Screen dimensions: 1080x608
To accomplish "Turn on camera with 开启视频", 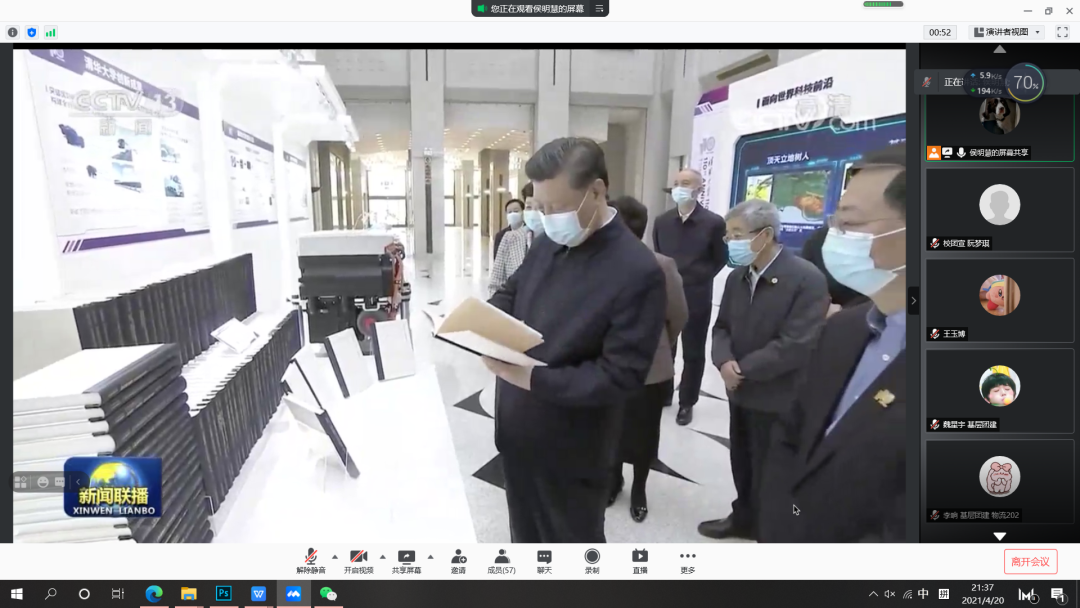I will [x=358, y=560].
